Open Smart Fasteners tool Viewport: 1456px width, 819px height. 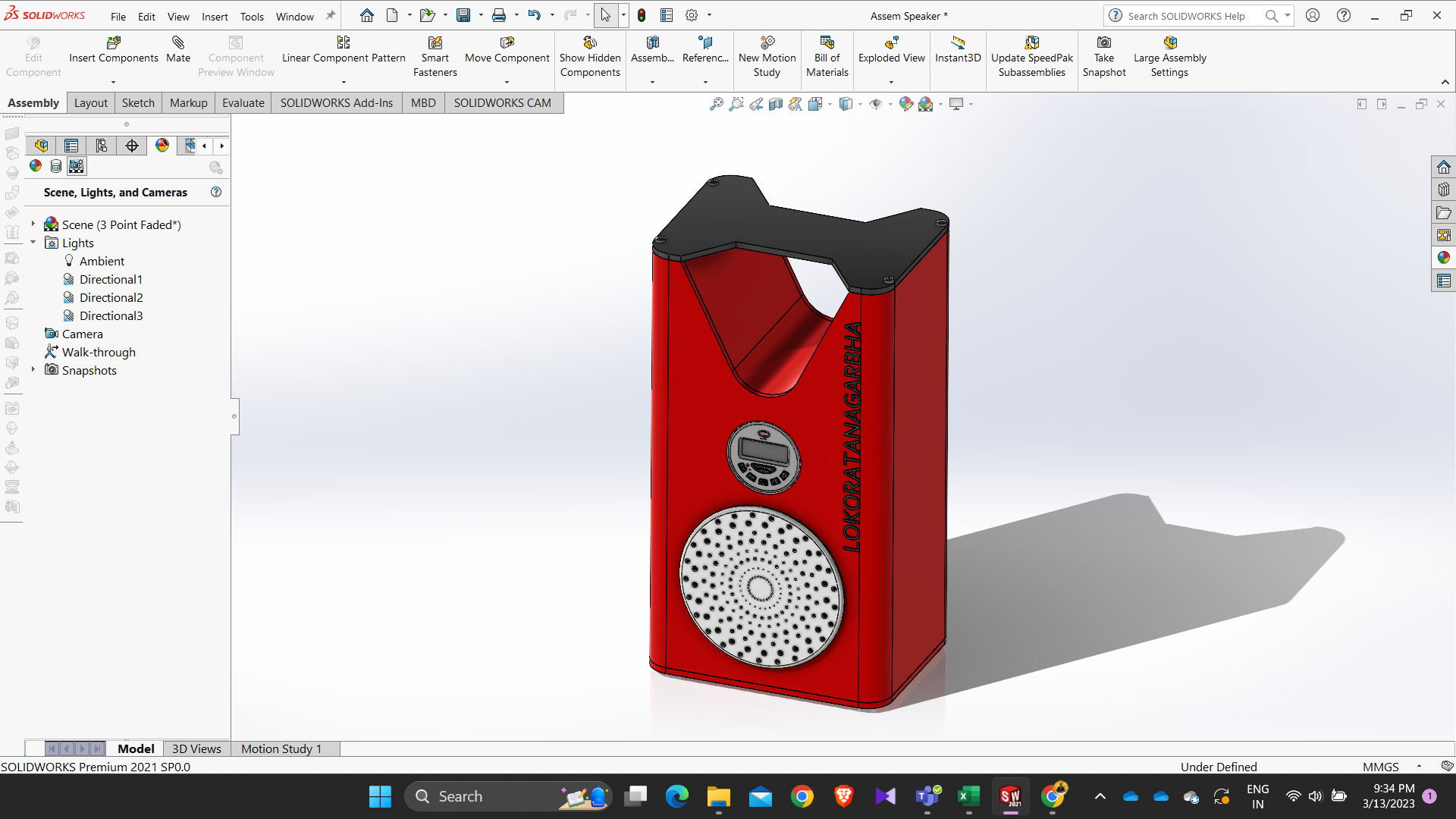[435, 43]
